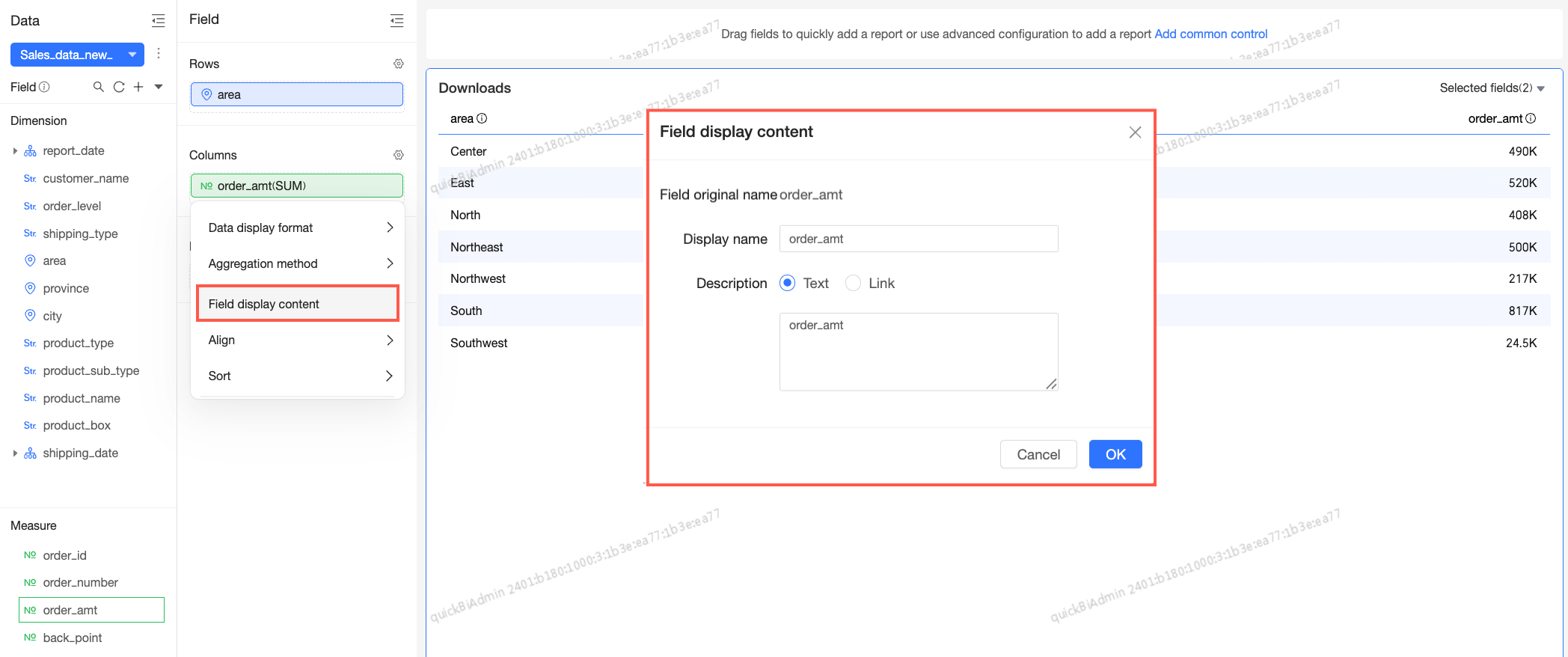The height and width of the screenshot is (657, 1568).
Task: Click into the Description text area
Action: (x=919, y=352)
